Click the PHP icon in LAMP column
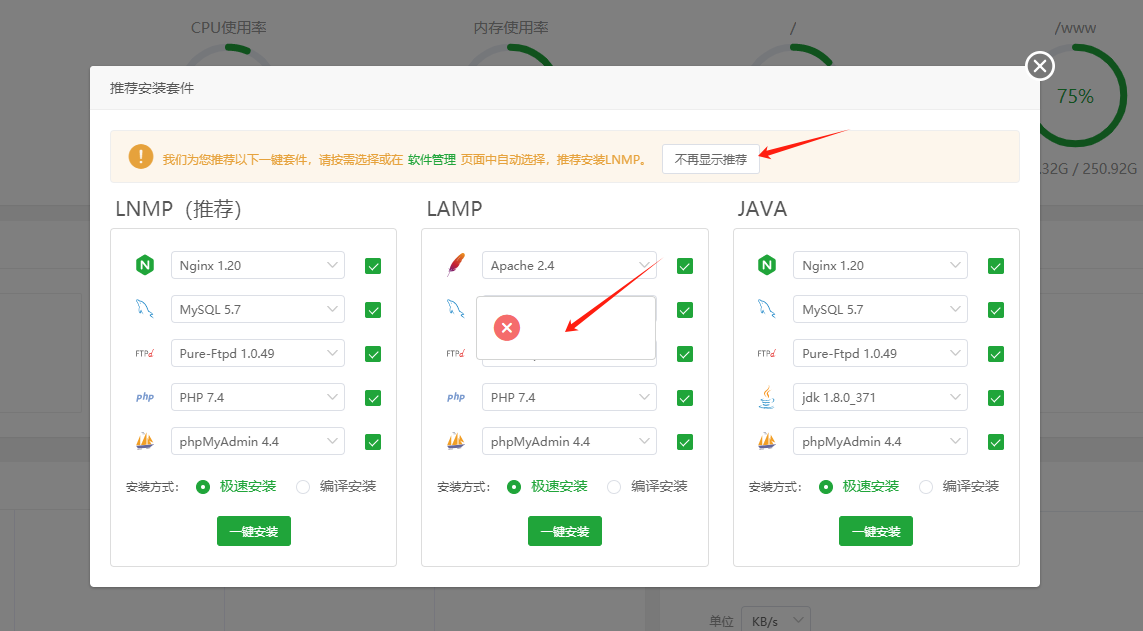The width and height of the screenshot is (1143, 631). coord(456,397)
